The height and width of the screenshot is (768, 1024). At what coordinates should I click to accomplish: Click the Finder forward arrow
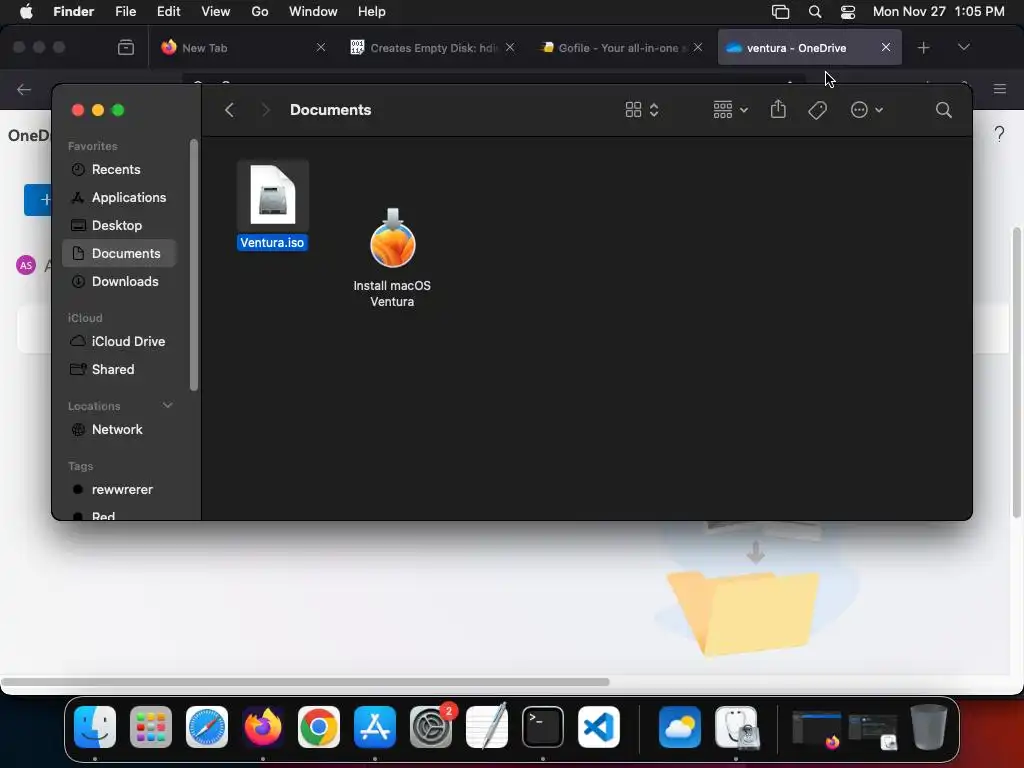tap(265, 110)
